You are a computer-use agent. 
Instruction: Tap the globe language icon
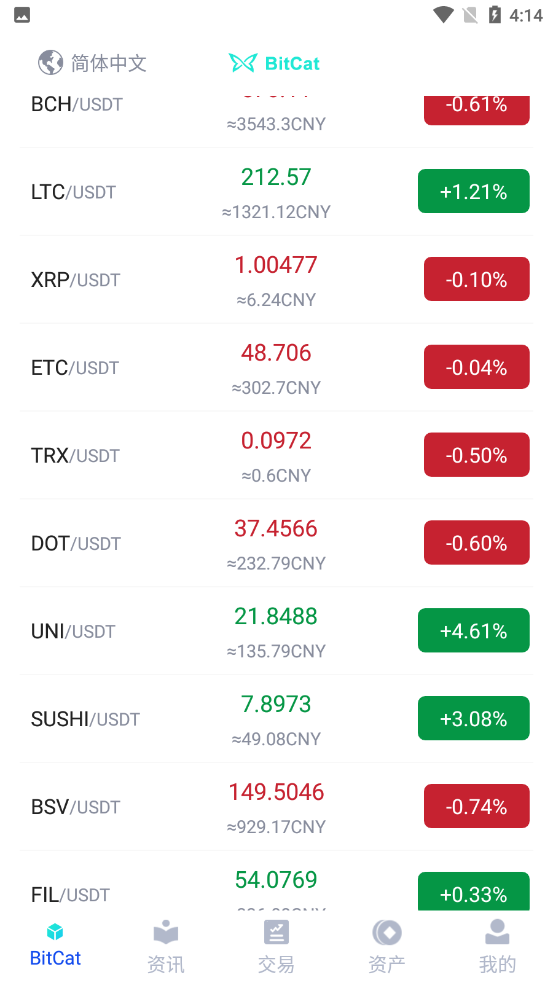[50, 63]
